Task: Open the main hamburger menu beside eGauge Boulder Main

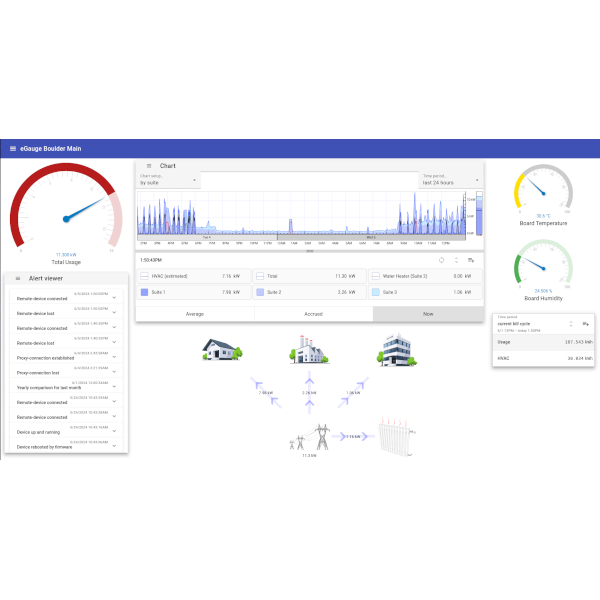Action: point(13,148)
